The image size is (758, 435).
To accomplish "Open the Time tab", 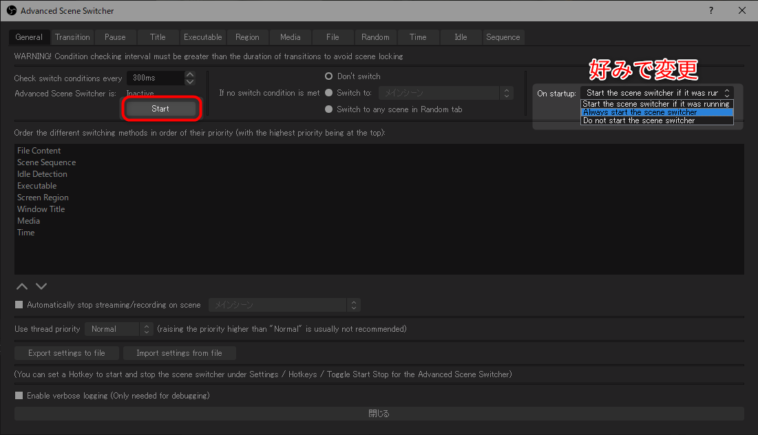I will pyautogui.click(x=418, y=37).
